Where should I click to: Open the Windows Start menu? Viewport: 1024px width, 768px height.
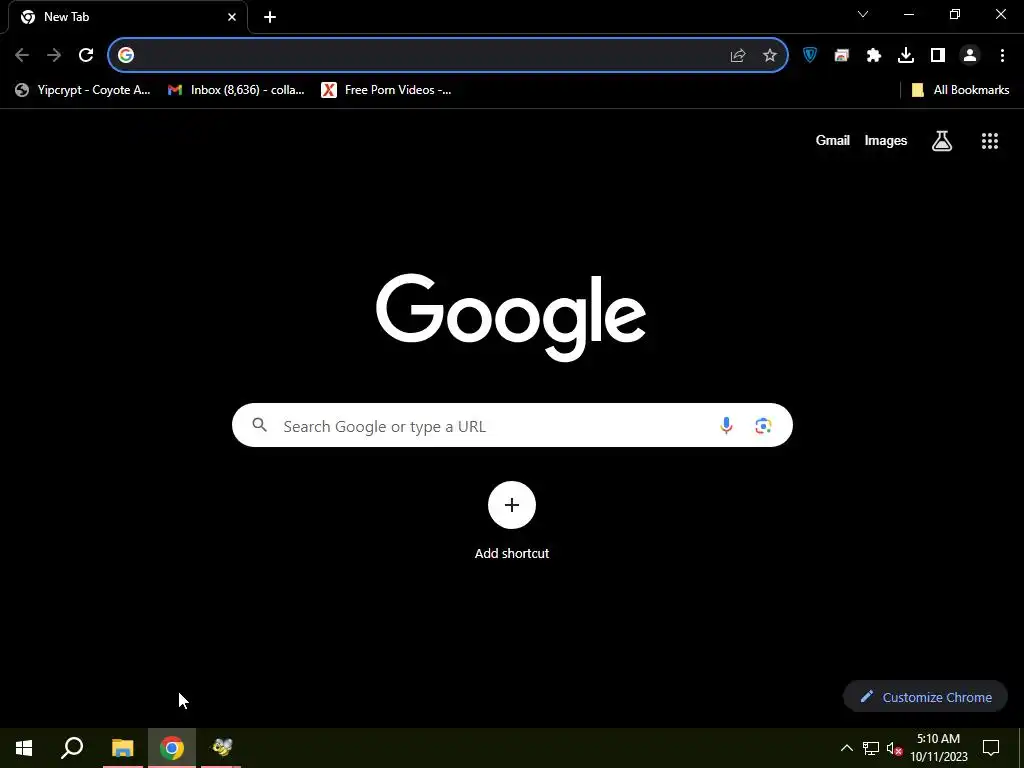24,748
